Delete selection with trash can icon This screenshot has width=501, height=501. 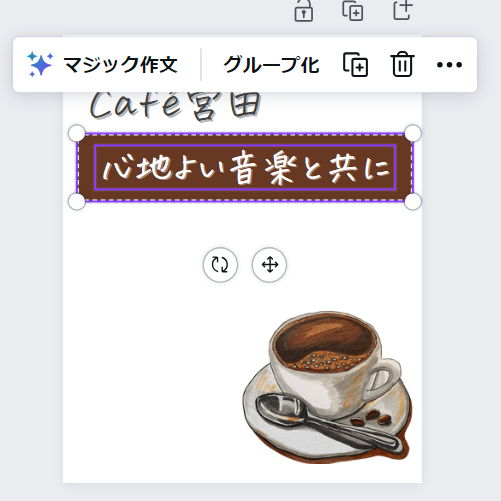(402, 64)
